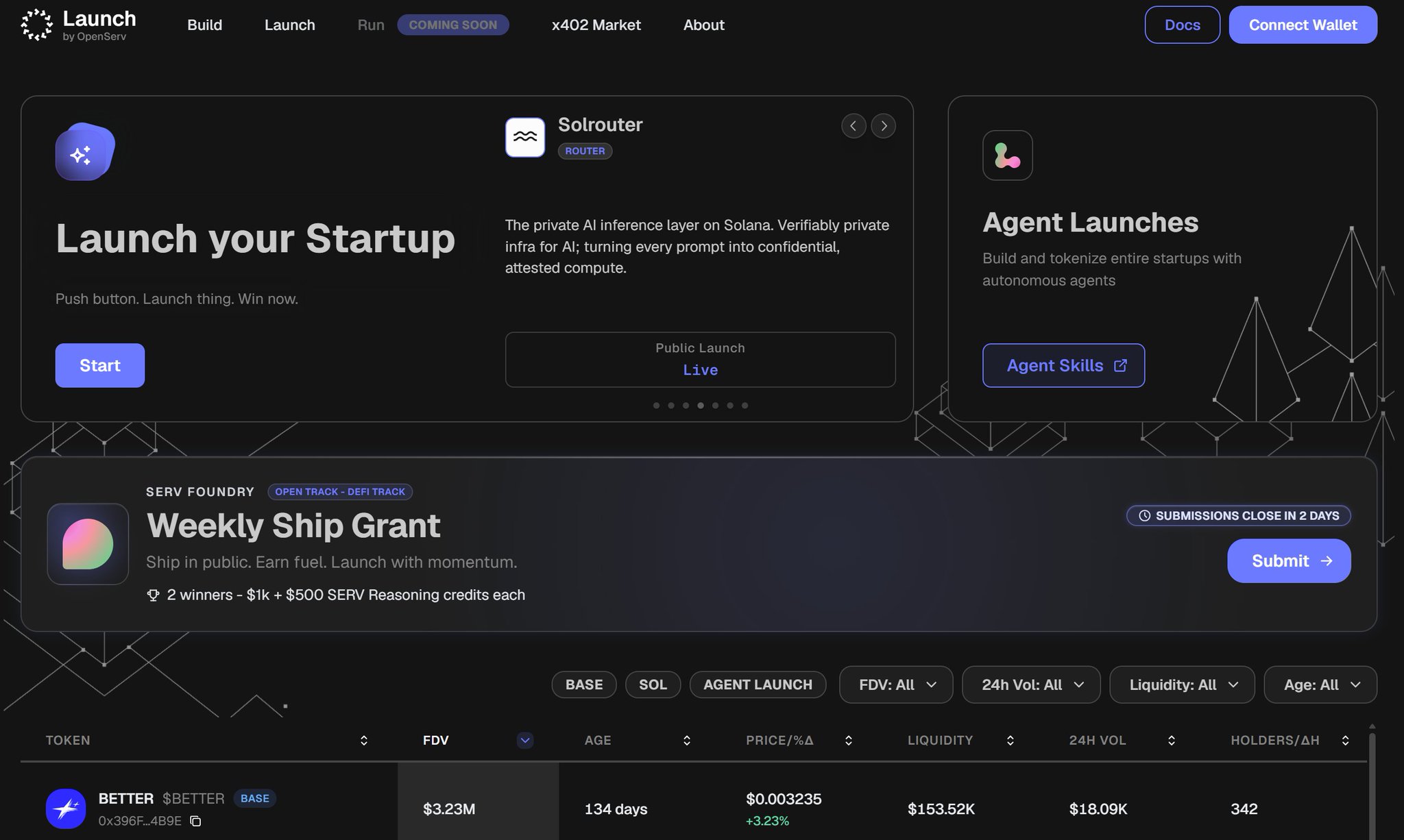Toggle the BASE chain filter

coord(584,684)
